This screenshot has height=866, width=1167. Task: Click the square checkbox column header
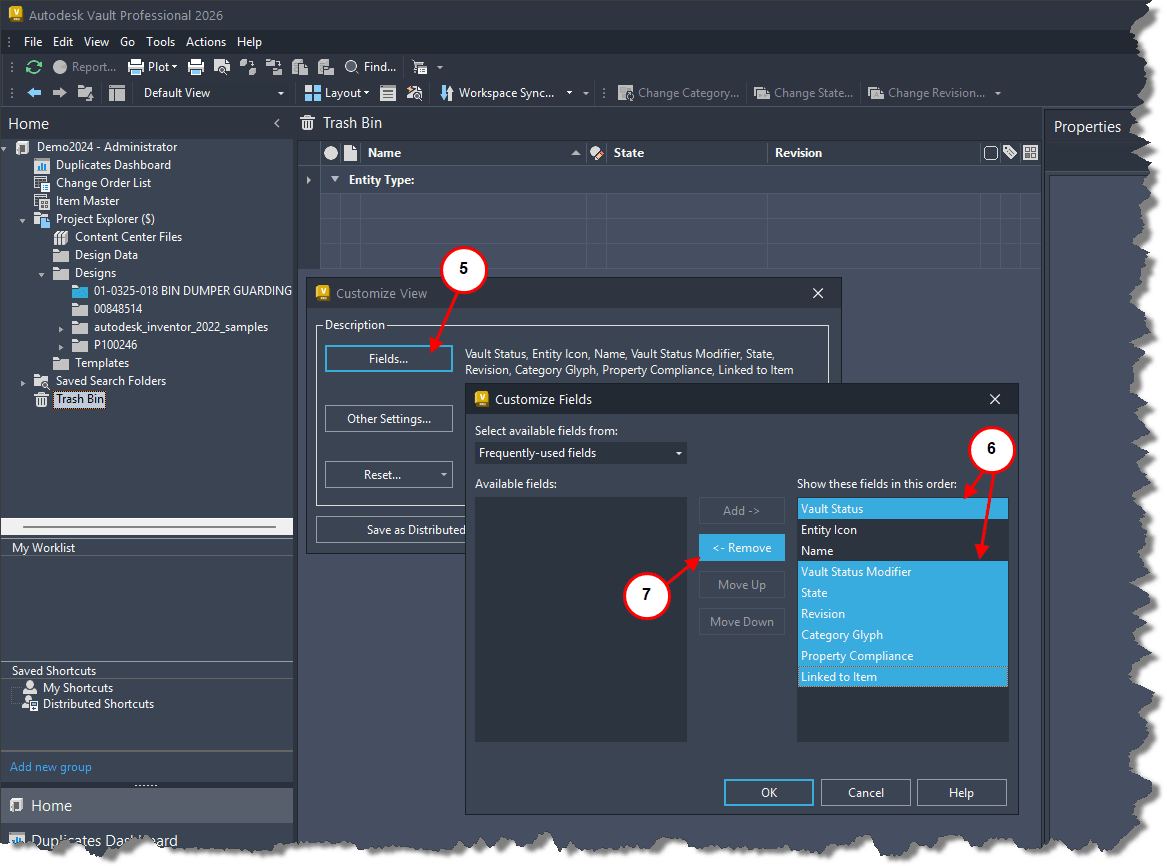[991, 153]
